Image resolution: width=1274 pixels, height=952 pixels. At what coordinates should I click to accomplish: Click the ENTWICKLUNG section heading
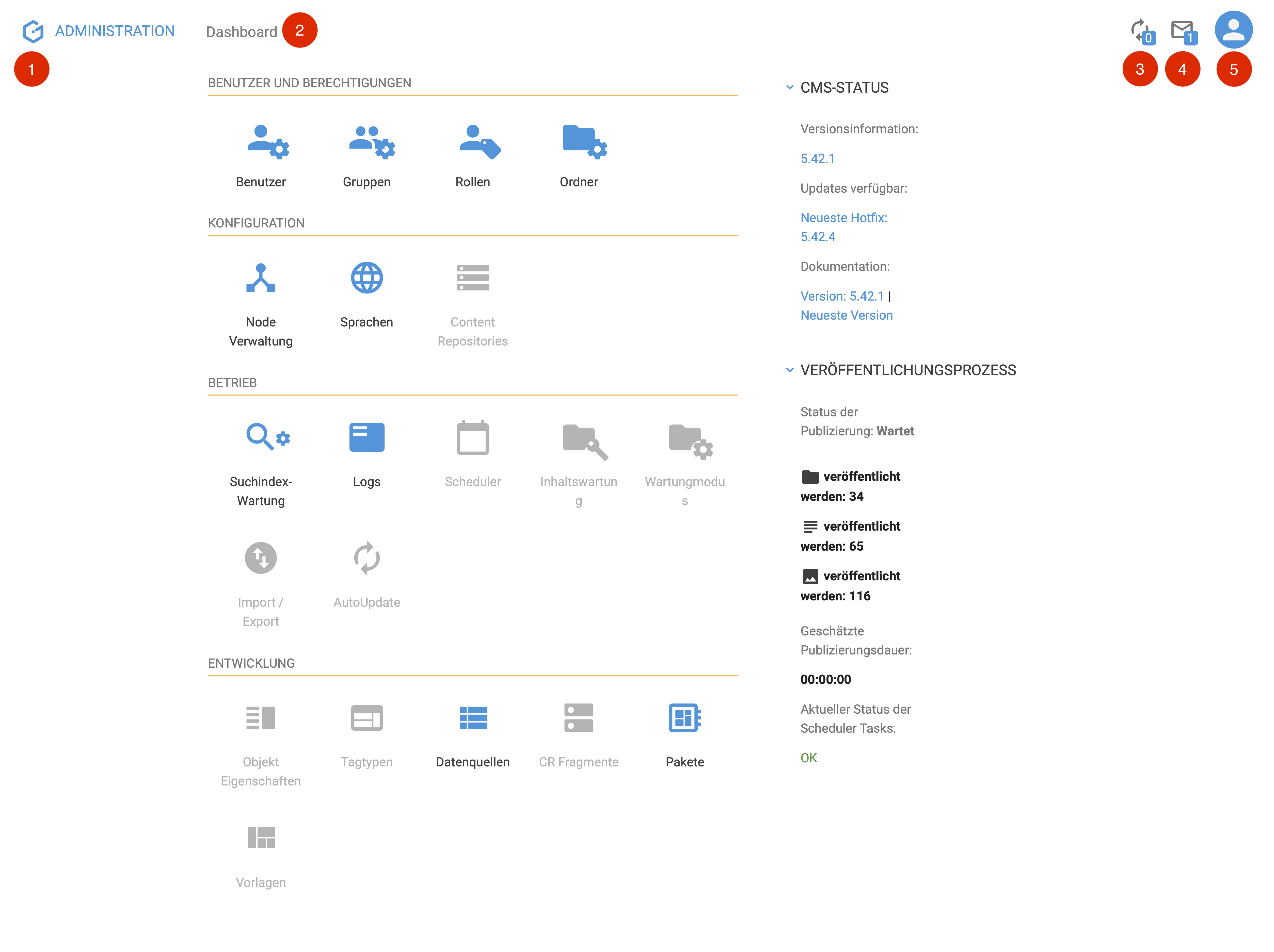pyautogui.click(x=251, y=663)
